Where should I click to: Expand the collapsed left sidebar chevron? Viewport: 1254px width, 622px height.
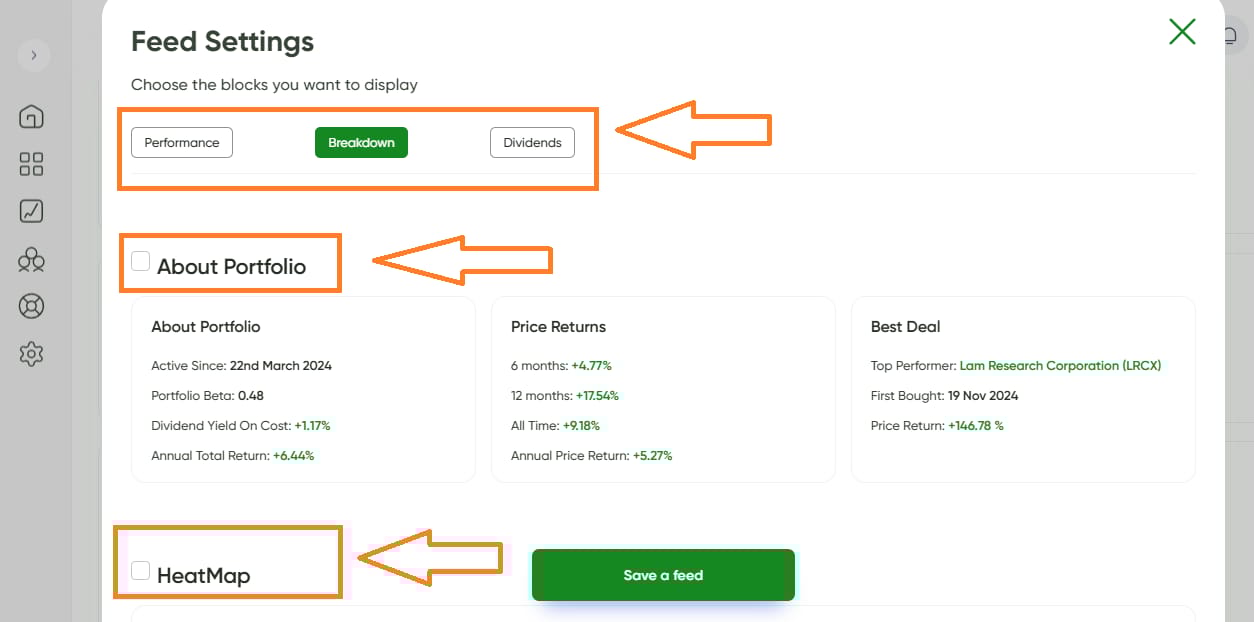pos(33,55)
